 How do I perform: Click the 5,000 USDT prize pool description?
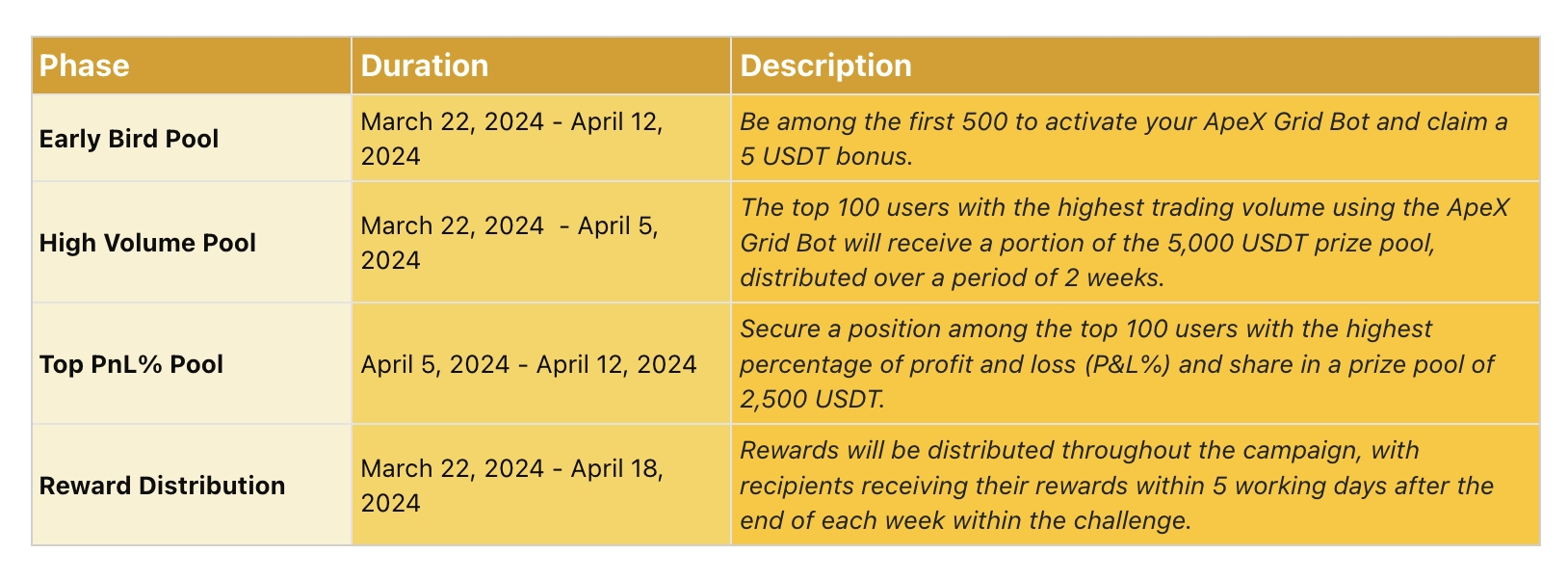[x=1136, y=242]
